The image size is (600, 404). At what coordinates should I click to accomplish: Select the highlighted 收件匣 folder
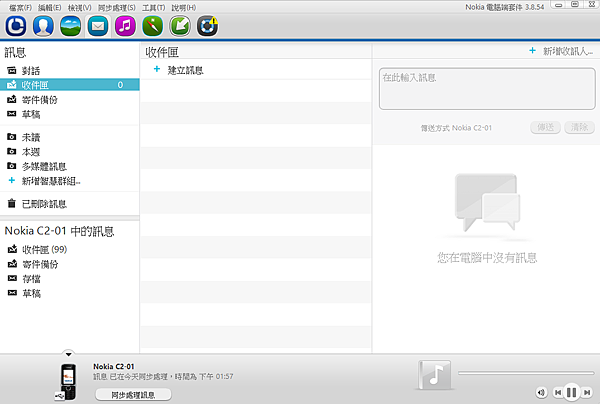click(x=70, y=85)
